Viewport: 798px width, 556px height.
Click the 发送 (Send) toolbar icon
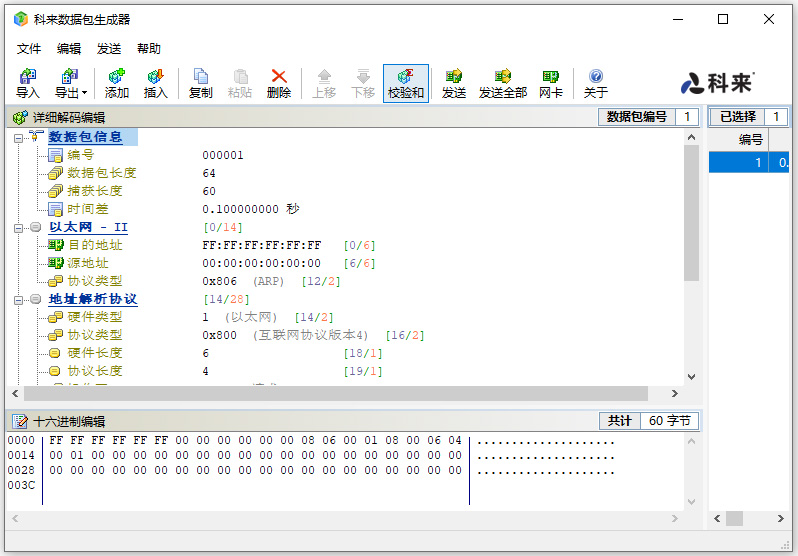click(x=453, y=84)
